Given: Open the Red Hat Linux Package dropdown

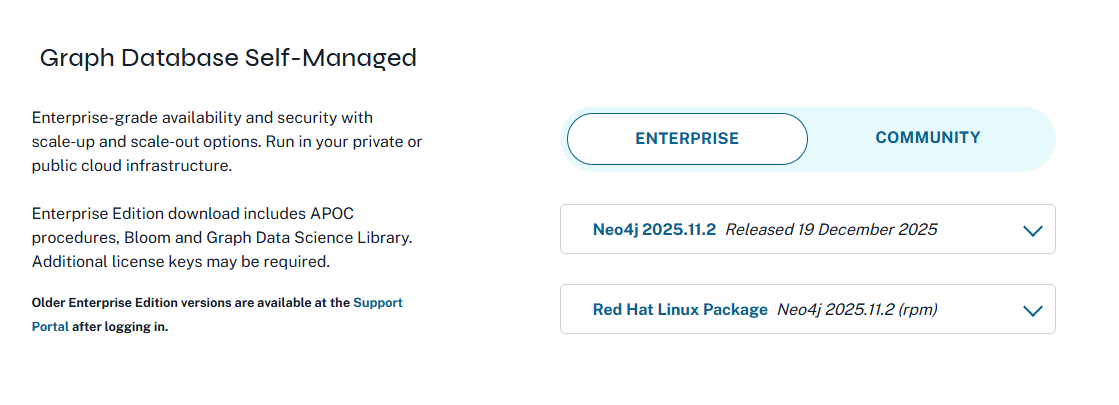Looking at the screenshot, I should pos(807,309).
